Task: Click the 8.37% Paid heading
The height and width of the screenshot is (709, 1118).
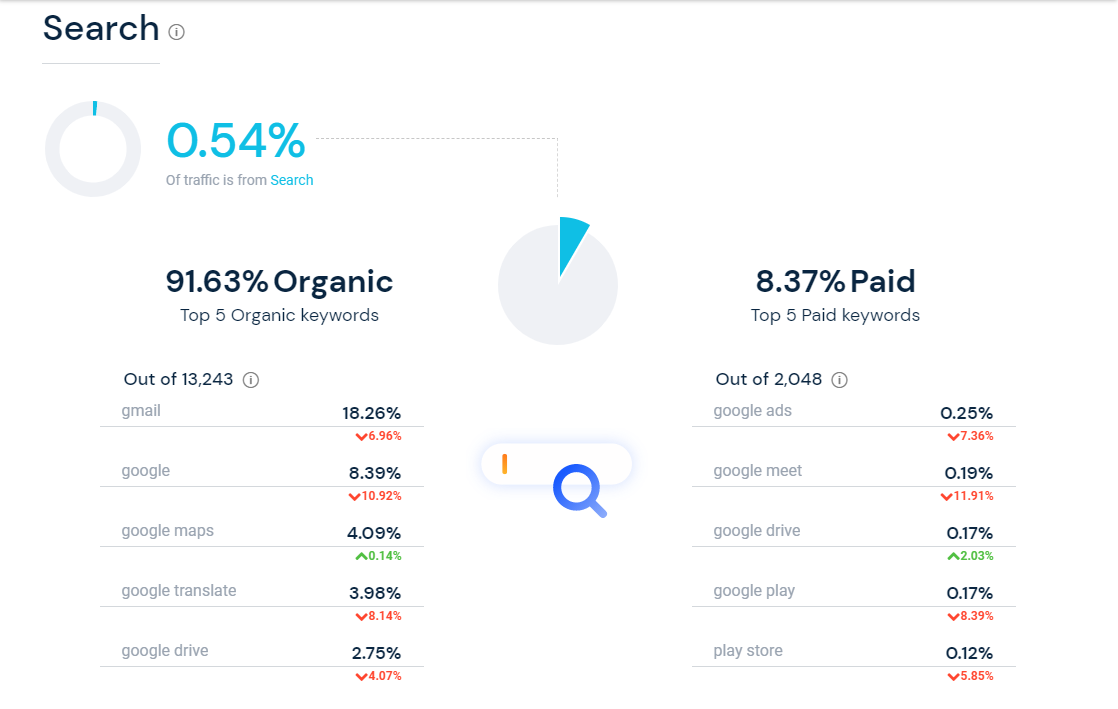Action: [835, 282]
